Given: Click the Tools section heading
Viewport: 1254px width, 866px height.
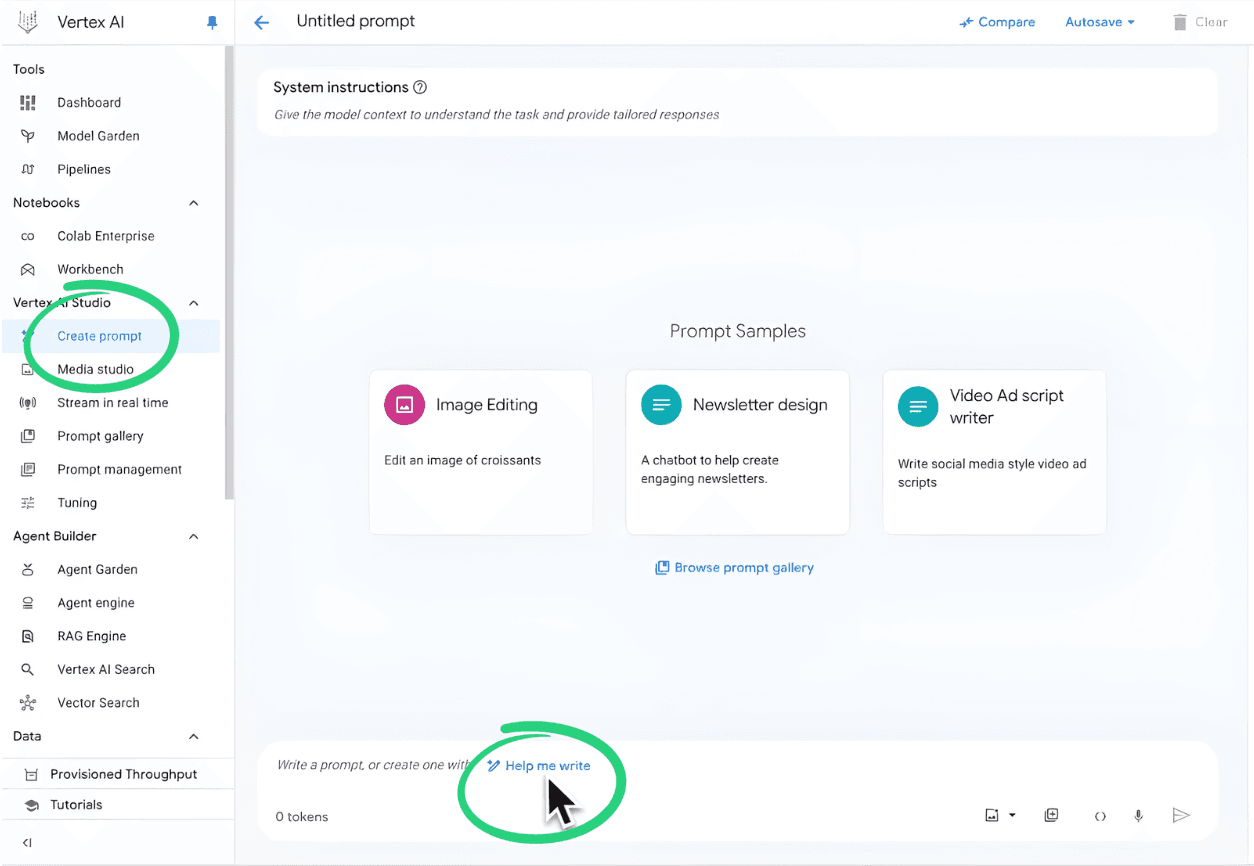Looking at the screenshot, I should [29, 69].
